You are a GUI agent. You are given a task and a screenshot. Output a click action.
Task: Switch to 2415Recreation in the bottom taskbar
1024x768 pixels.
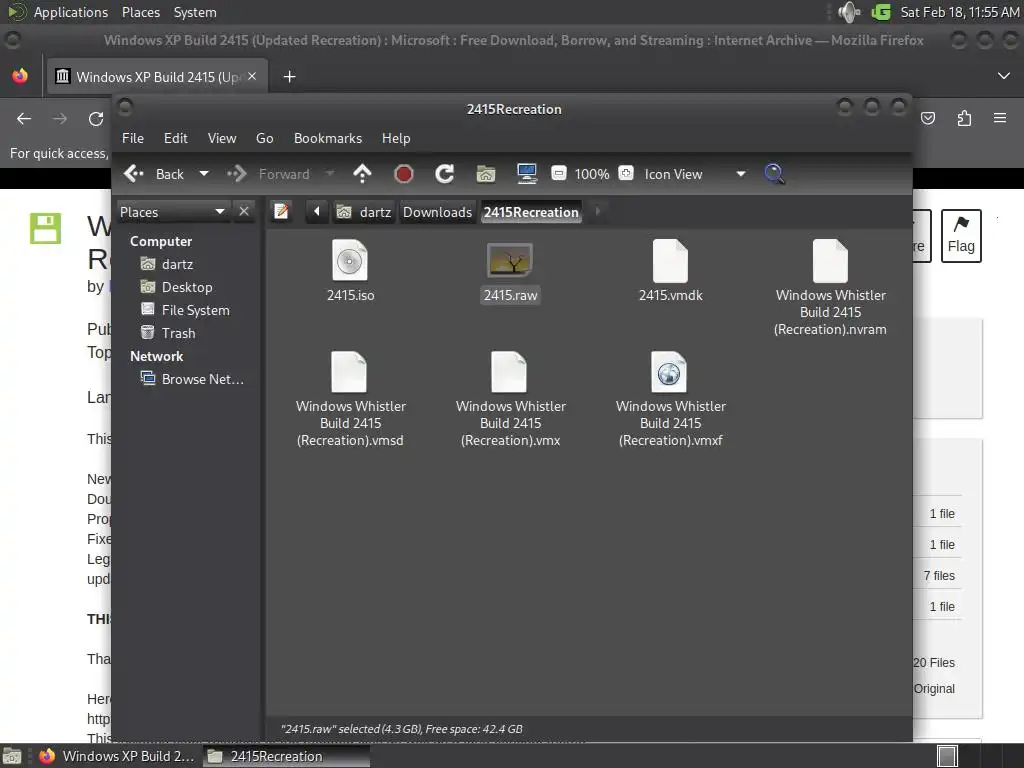[x=286, y=756]
